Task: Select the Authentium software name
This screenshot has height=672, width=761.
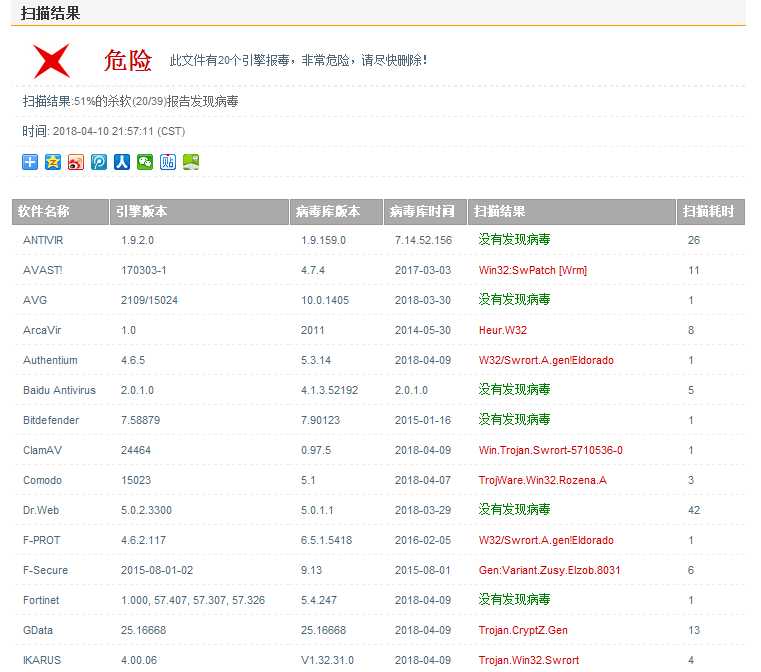Action: coord(50,361)
